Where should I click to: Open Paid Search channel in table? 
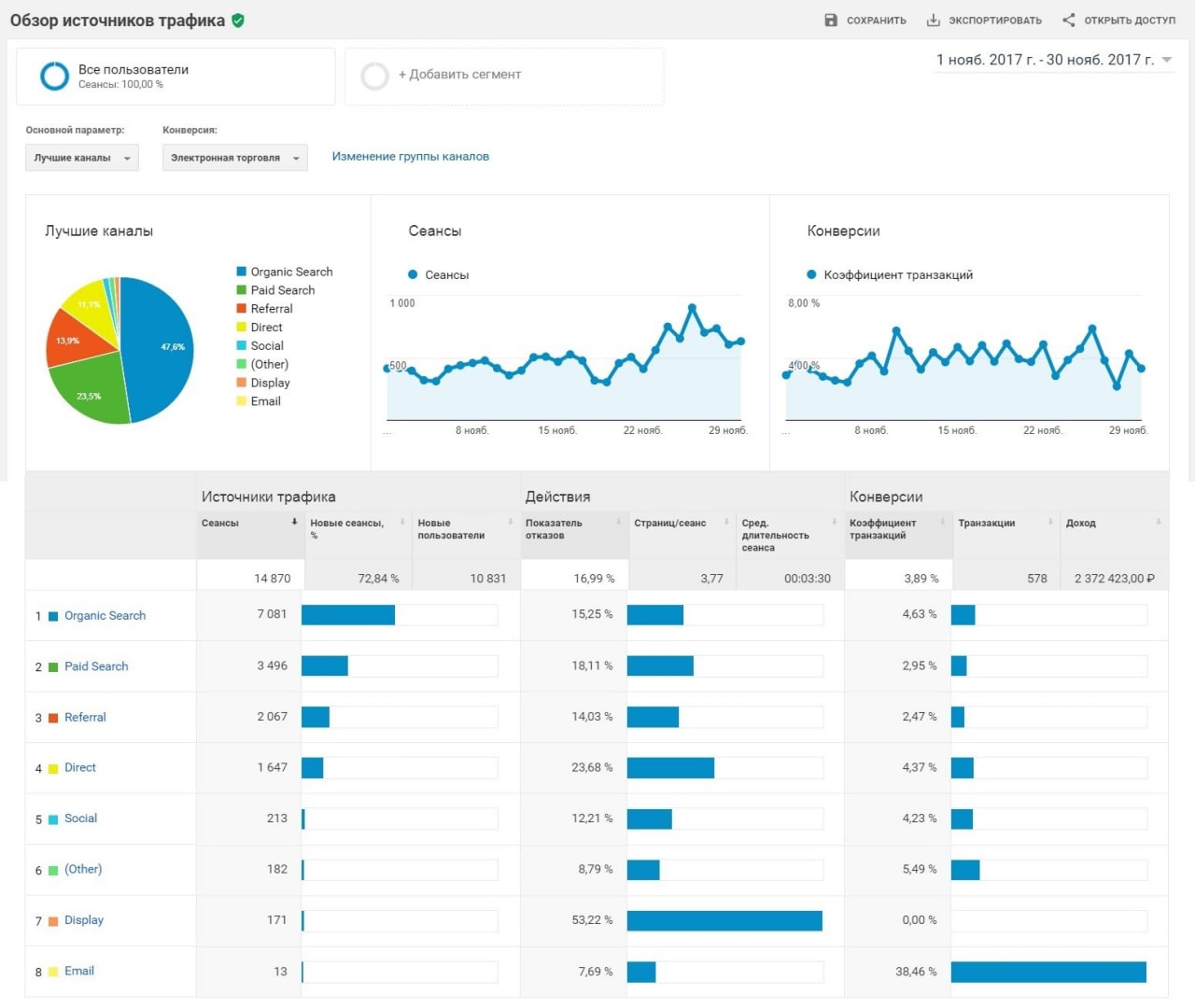96,666
